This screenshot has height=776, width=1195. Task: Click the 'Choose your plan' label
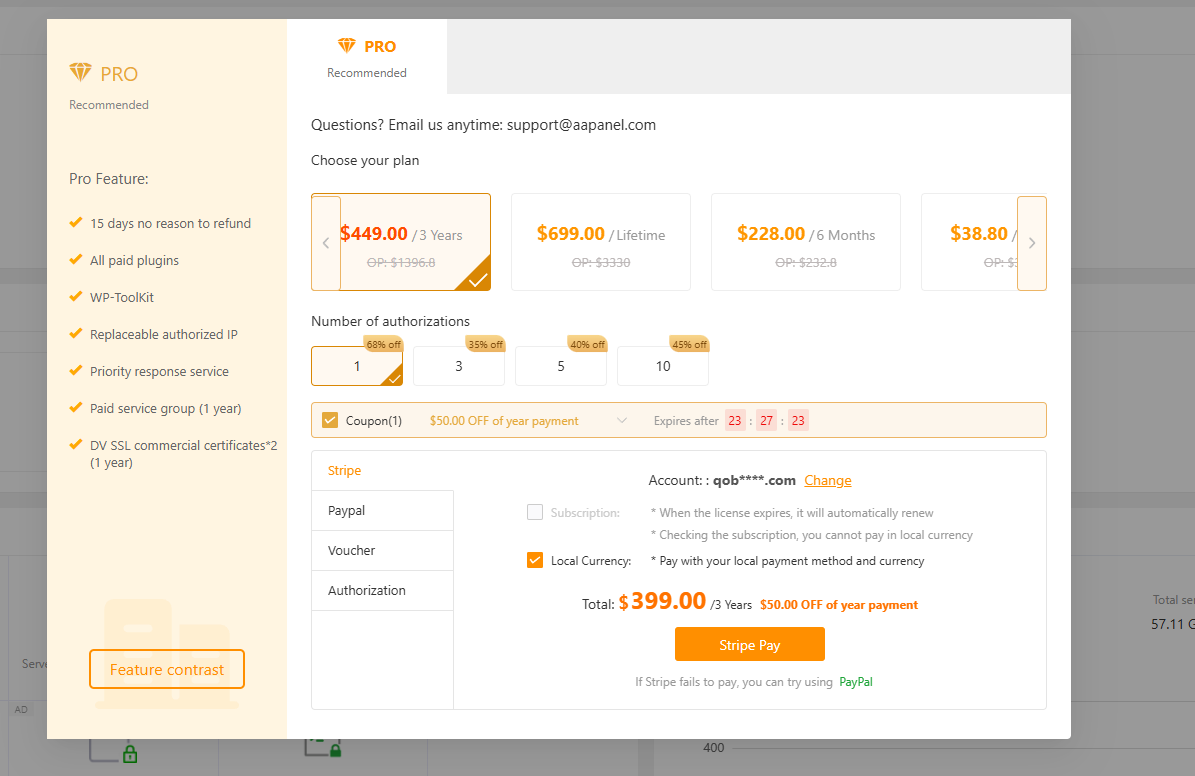coord(365,160)
